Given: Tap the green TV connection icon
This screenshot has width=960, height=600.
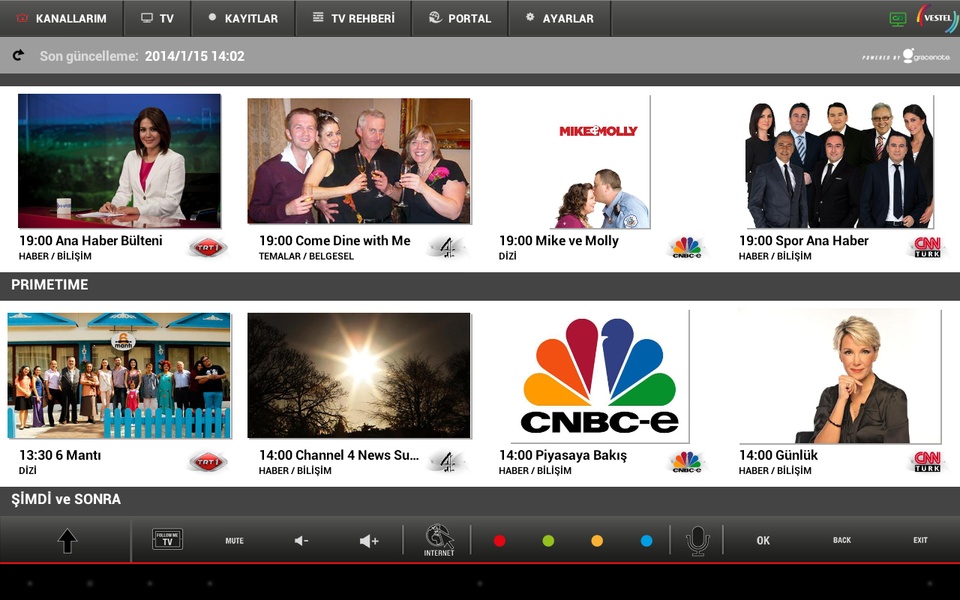Looking at the screenshot, I should 898,19.
